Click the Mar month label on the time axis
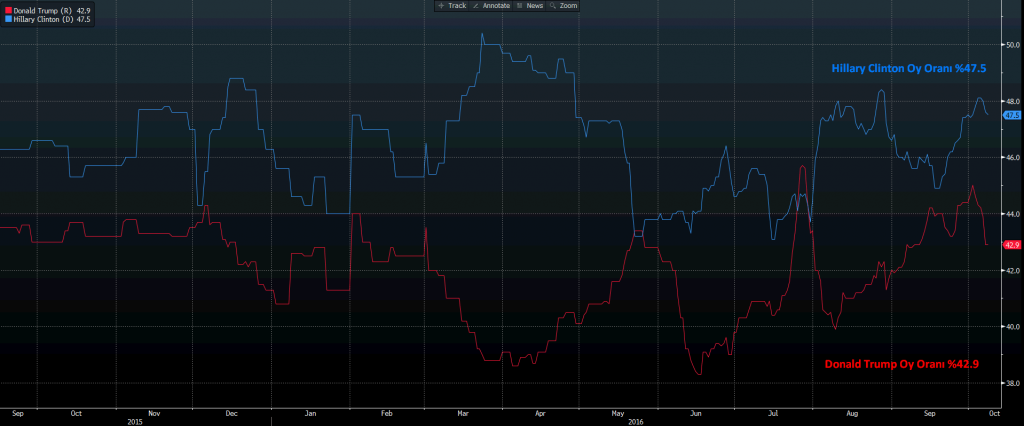1024x426 pixels. click(463, 414)
